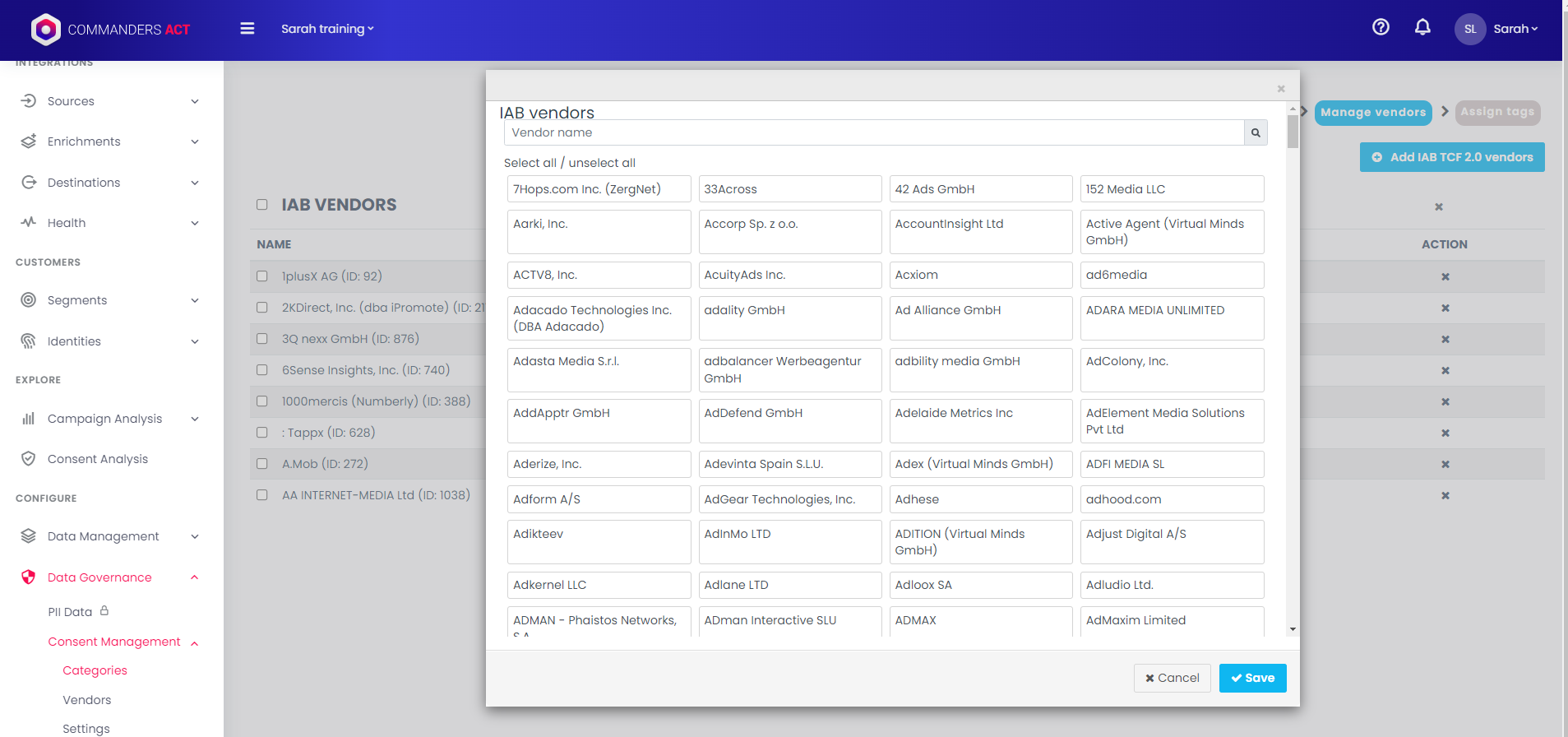Click the vendor search magnifier icon
1568x737 pixels.
1255,132
